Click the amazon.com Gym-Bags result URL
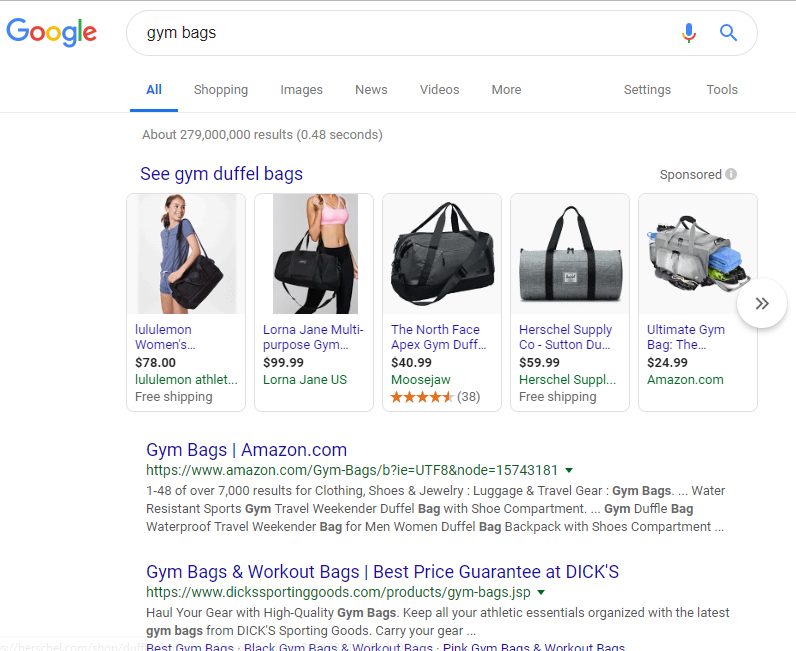This screenshot has width=796, height=651. tap(352, 470)
